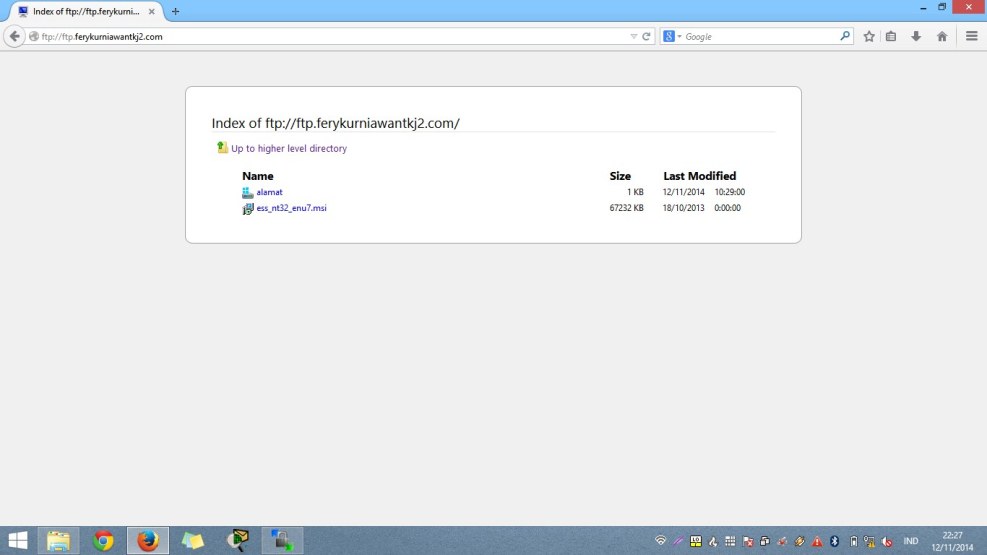Download the ess_nt32_enu7.msi file link
The image size is (987, 555).
tap(291, 208)
